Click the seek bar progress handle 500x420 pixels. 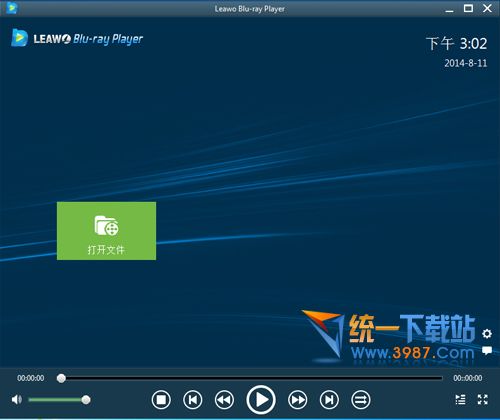[61, 378]
